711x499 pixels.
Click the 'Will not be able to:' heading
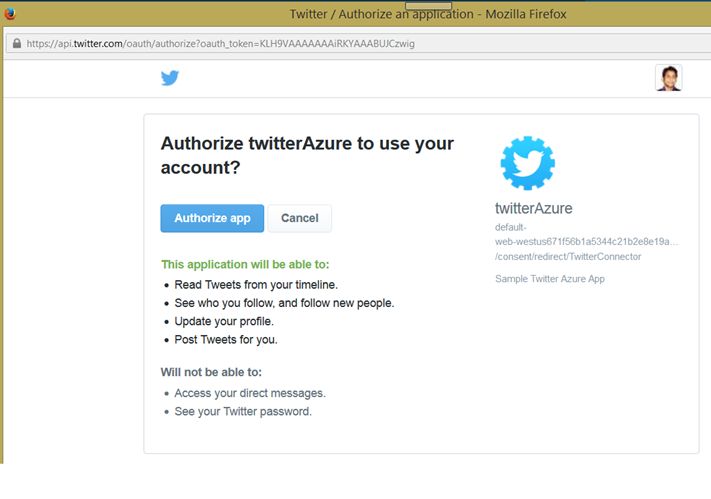coord(211,372)
